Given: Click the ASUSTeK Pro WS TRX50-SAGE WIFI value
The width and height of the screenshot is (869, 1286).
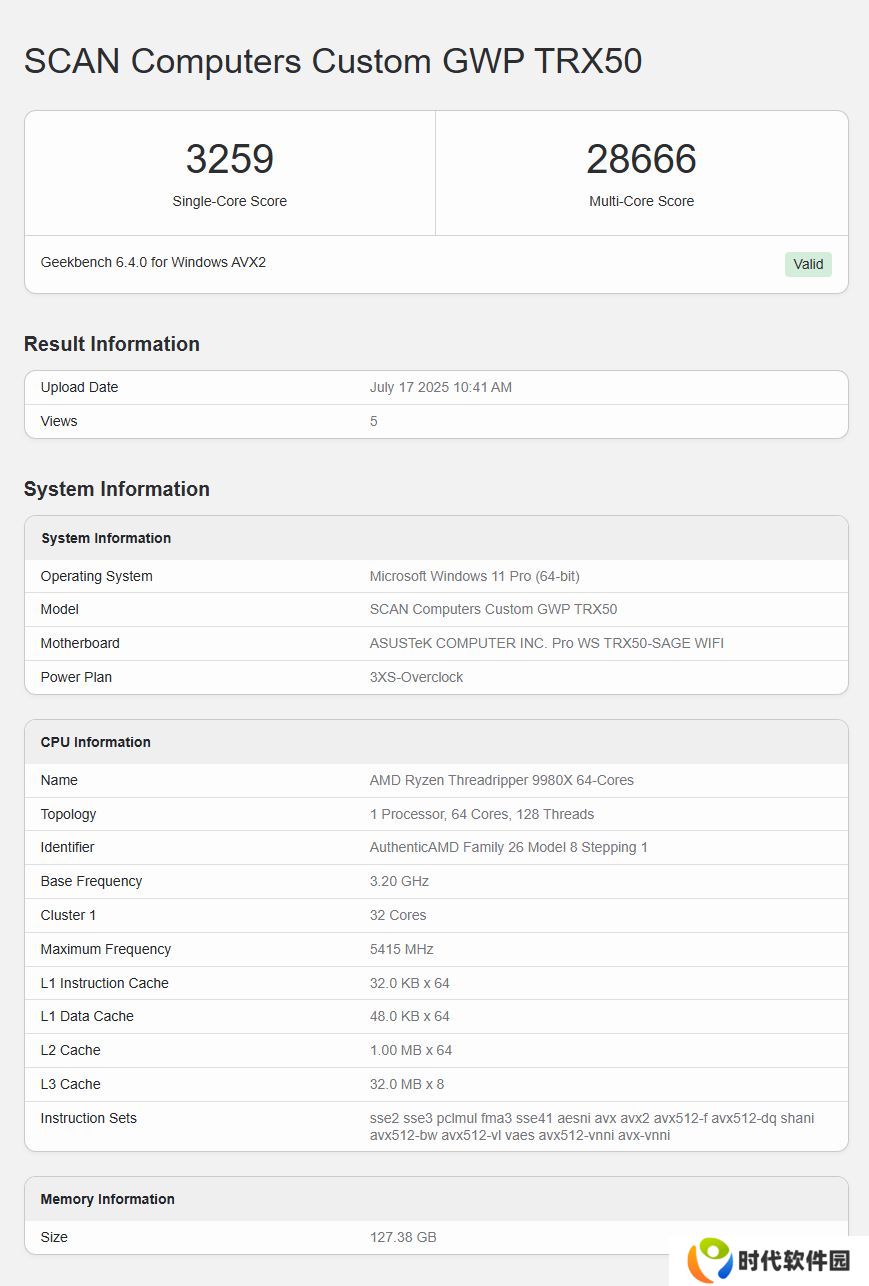Looking at the screenshot, I should [547, 643].
